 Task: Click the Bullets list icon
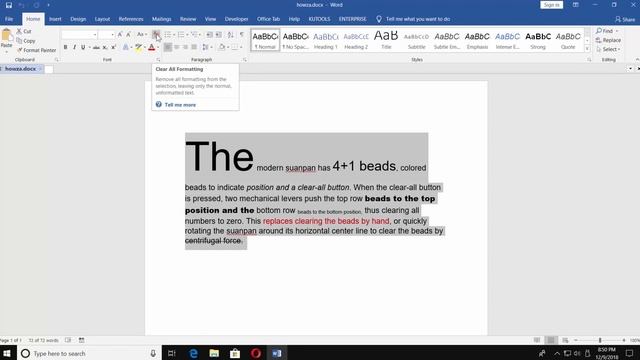168,35
